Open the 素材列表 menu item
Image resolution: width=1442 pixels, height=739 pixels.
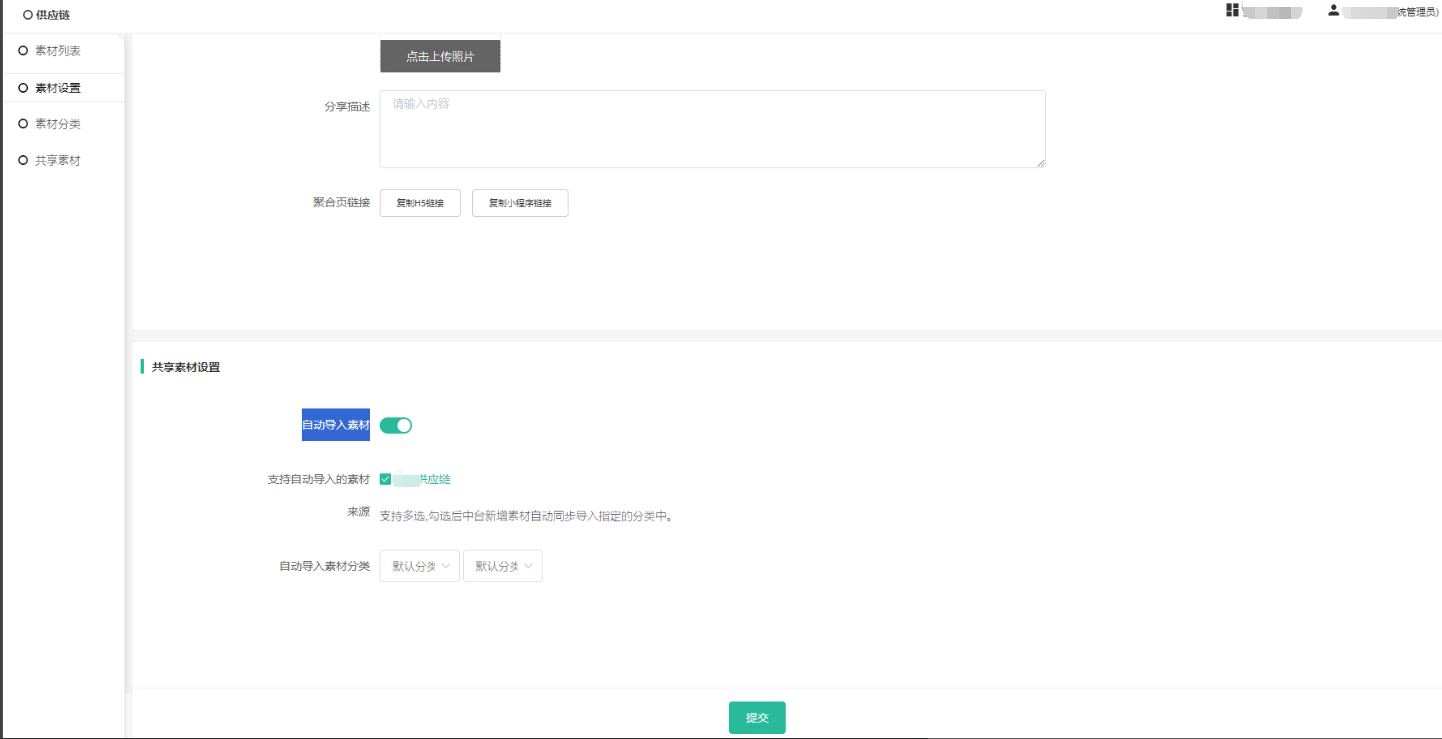(x=58, y=50)
